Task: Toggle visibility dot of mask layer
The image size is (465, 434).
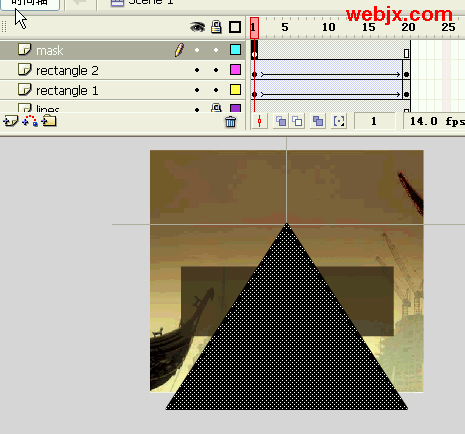Action: coord(197,50)
